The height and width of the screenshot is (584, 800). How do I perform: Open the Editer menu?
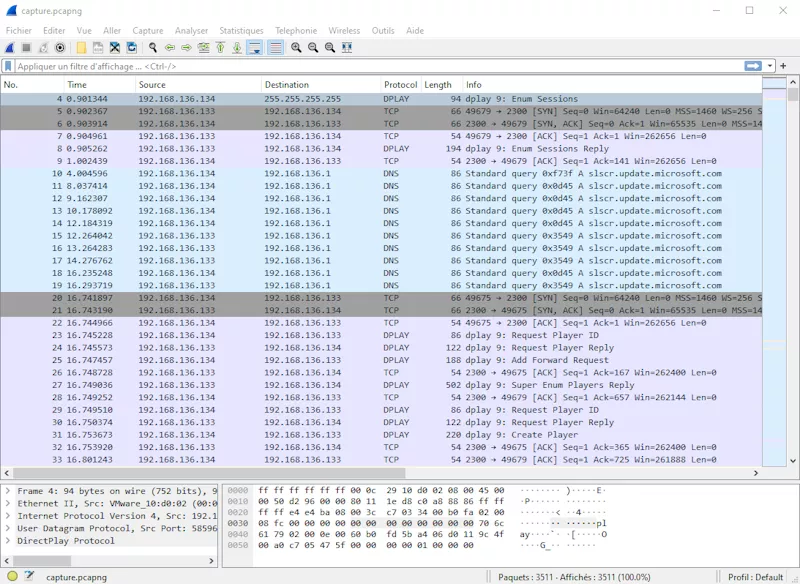pyautogui.click(x=54, y=31)
